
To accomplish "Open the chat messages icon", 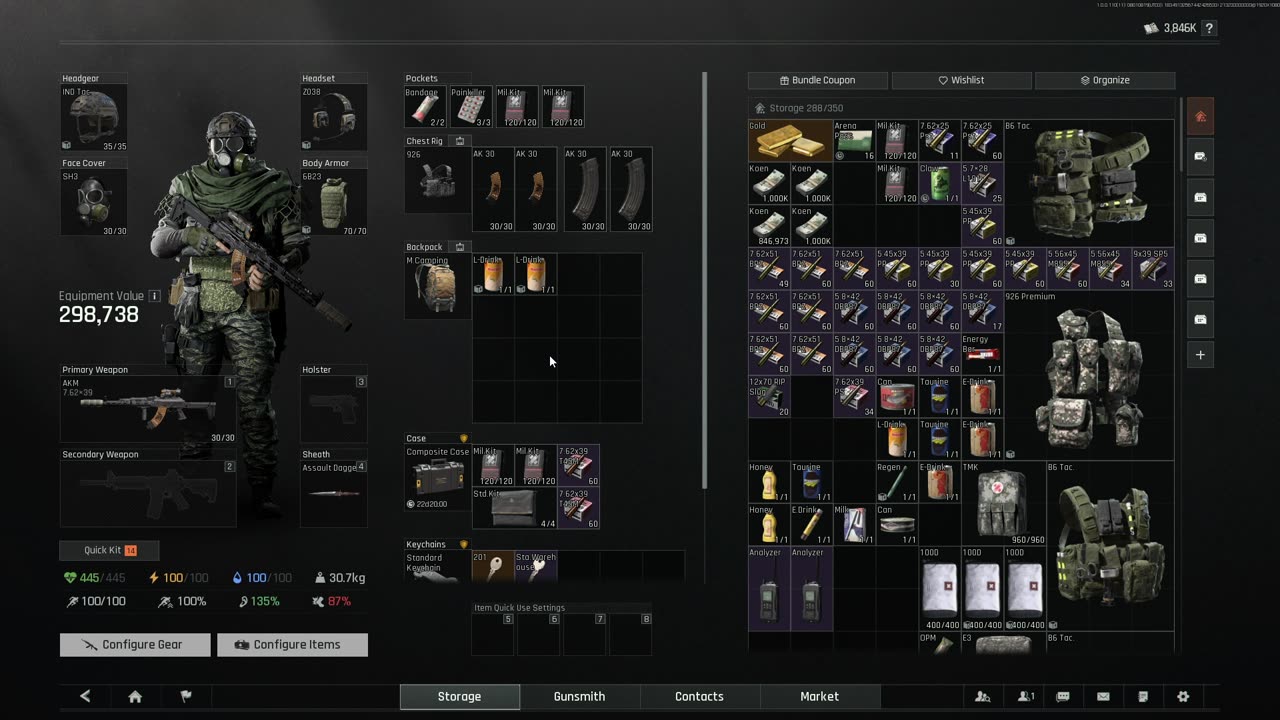I will tap(1063, 697).
